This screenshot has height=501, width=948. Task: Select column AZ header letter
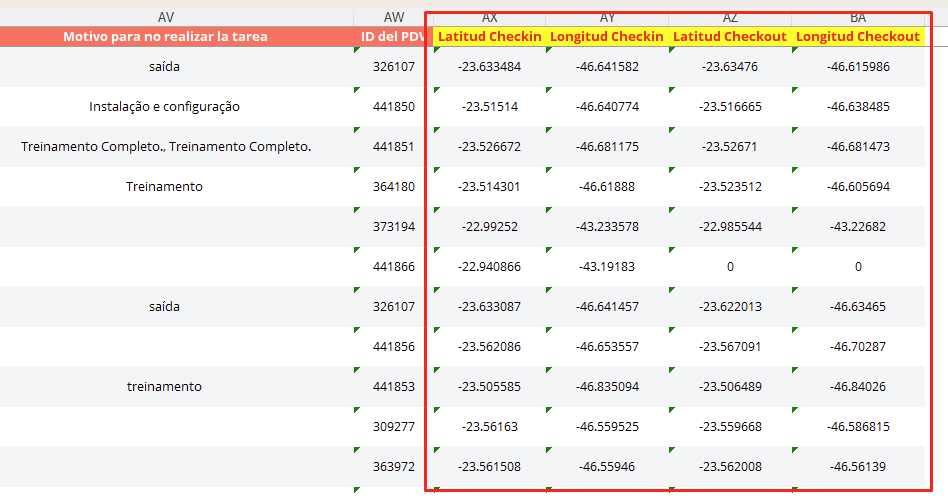(730, 17)
